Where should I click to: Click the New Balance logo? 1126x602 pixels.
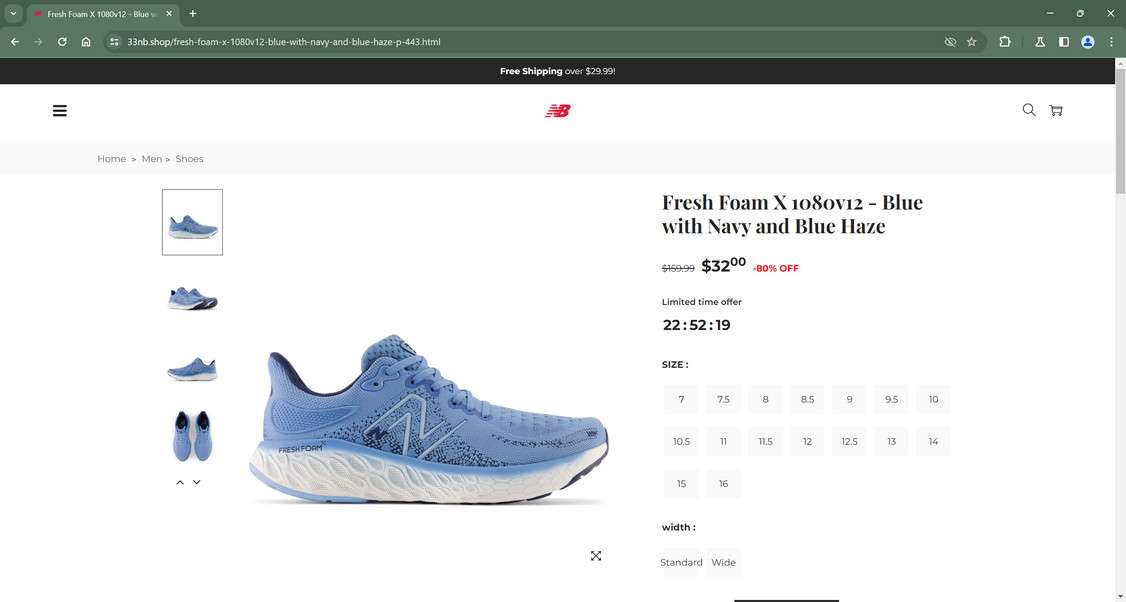(x=557, y=111)
